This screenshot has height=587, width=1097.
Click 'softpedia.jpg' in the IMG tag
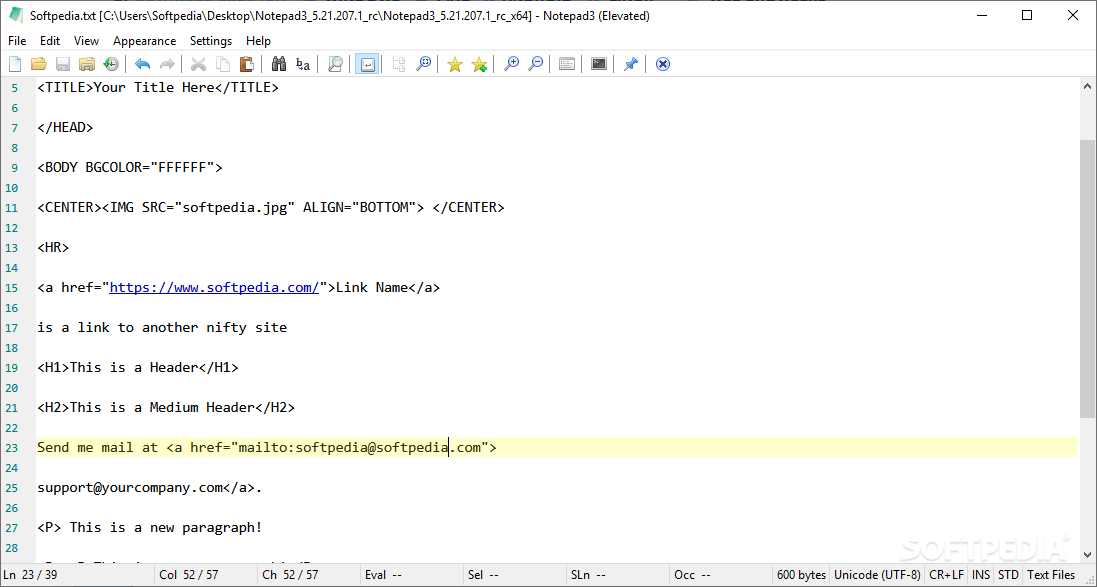pos(235,208)
